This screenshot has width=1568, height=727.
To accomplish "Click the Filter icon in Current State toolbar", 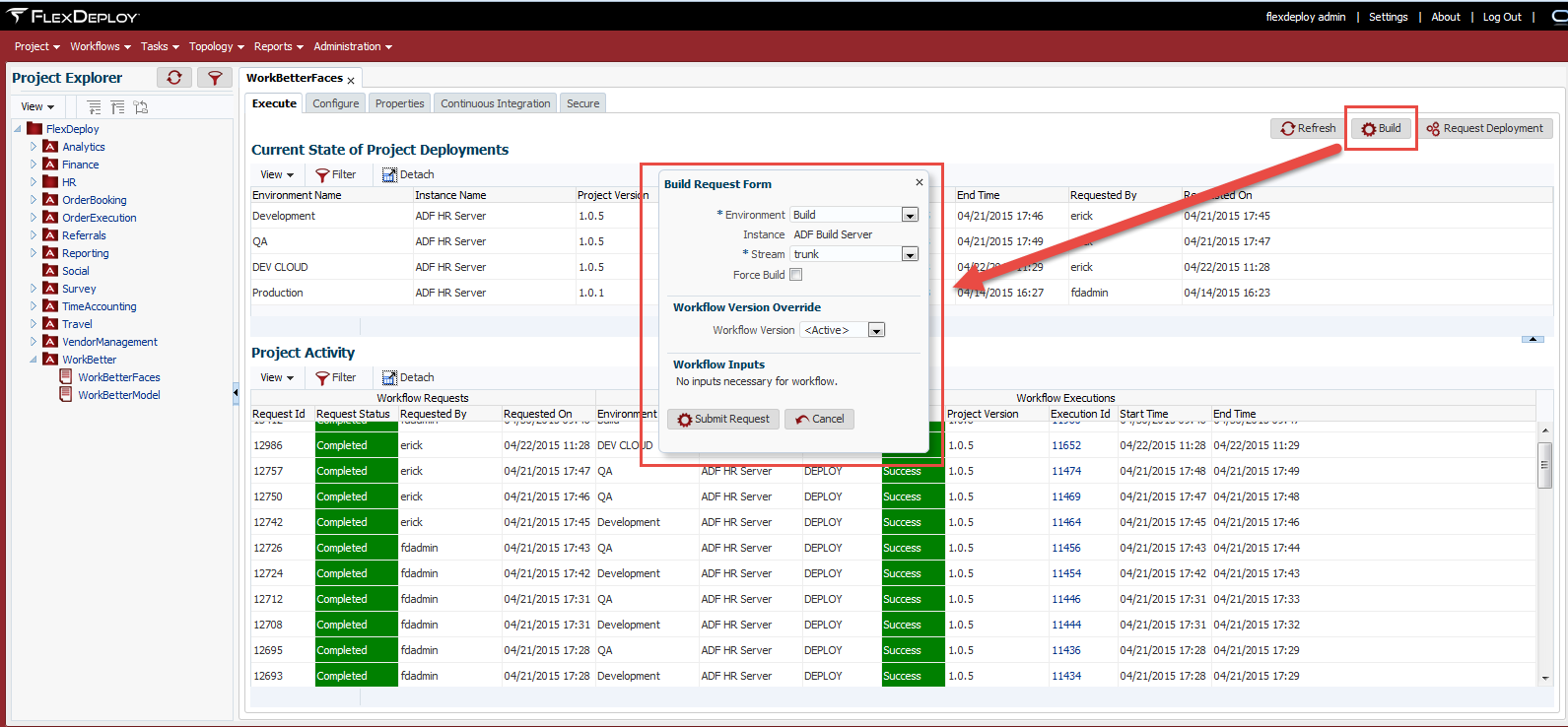I will (x=321, y=175).
